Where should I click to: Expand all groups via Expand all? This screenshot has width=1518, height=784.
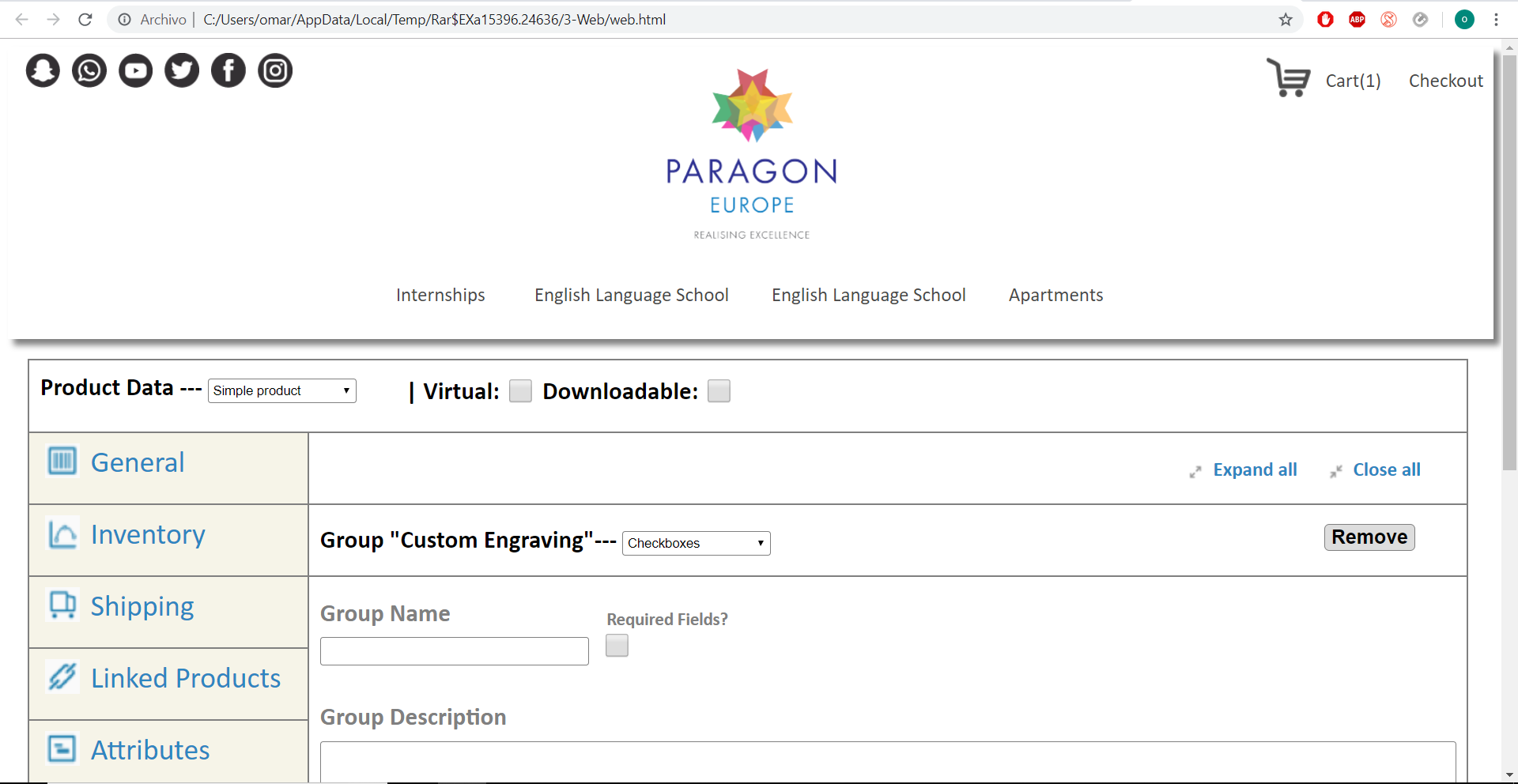1254,469
